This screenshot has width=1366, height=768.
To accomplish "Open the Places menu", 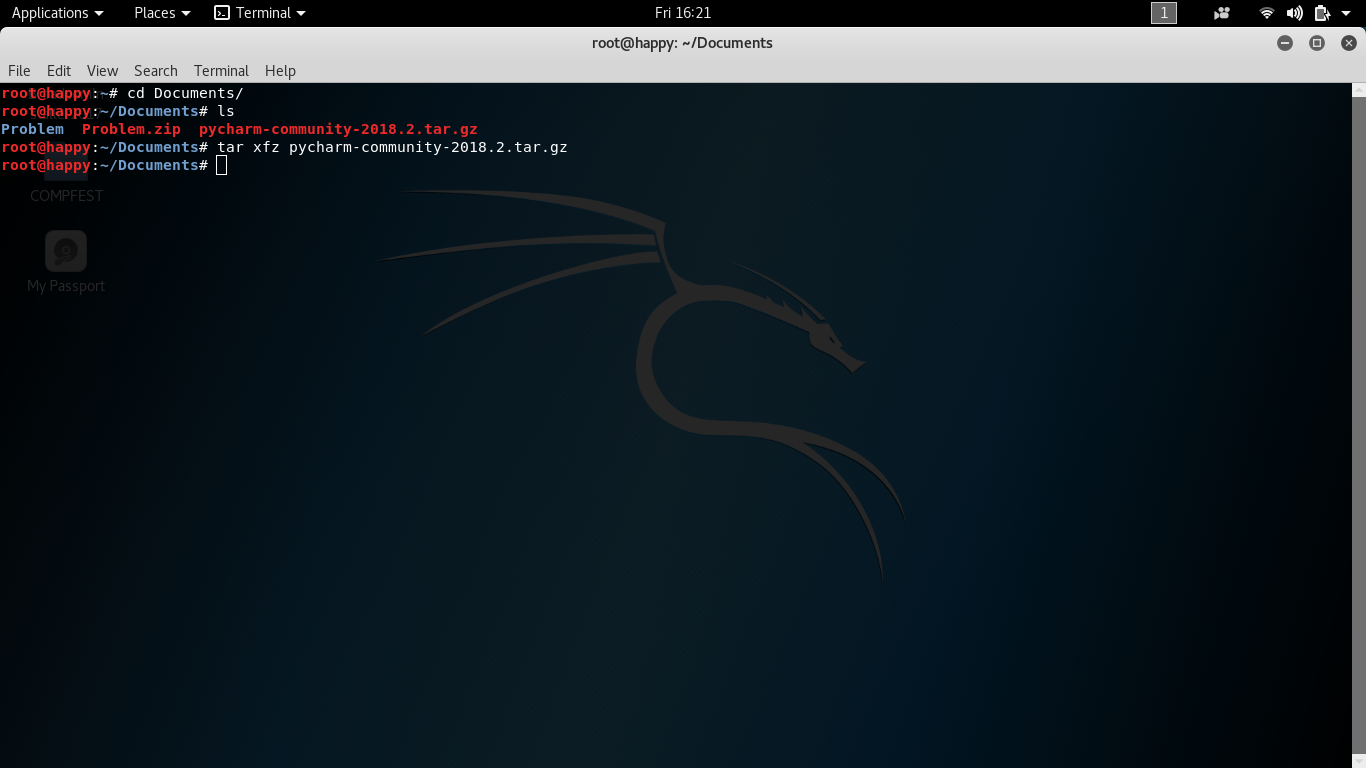I will [x=162, y=13].
